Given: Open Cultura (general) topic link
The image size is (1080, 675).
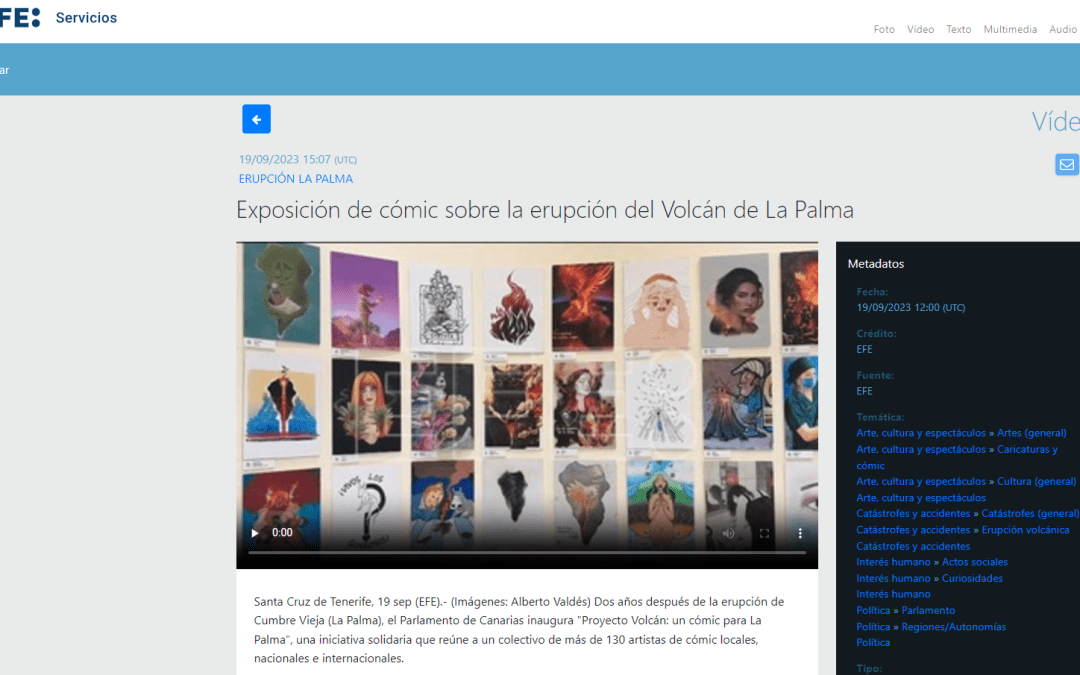Looking at the screenshot, I should click(x=1036, y=481).
